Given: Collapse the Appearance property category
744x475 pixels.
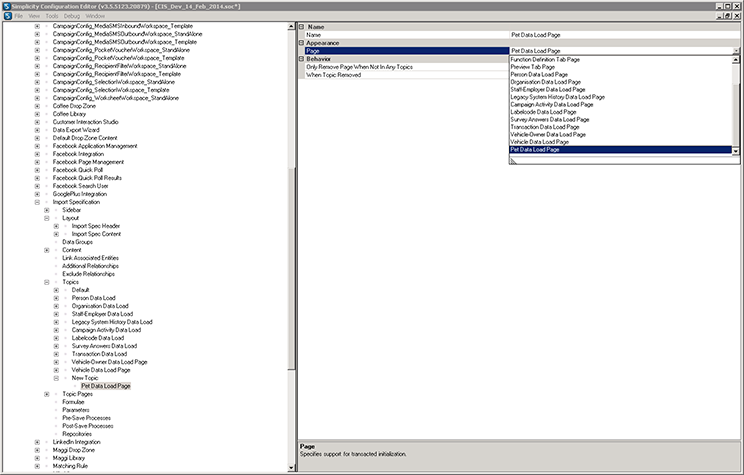Looking at the screenshot, I should click(301, 43).
